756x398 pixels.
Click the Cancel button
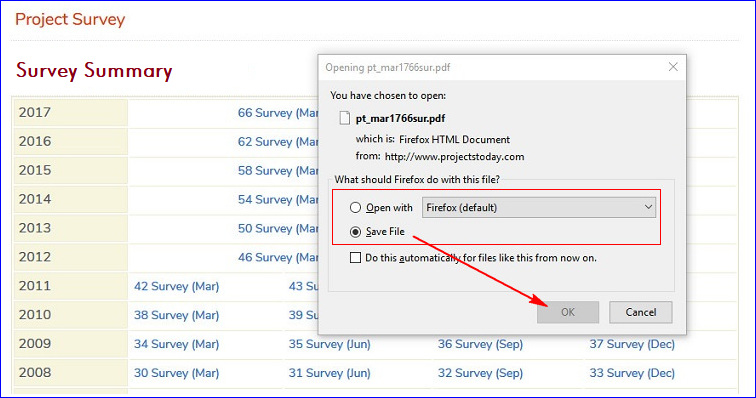pyautogui.click(x=641, y=312)
